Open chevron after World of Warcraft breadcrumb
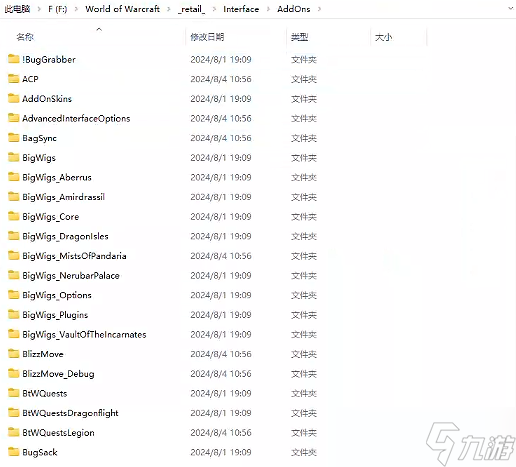The height and width of the screenshot is (467, 516). [169, 9]
